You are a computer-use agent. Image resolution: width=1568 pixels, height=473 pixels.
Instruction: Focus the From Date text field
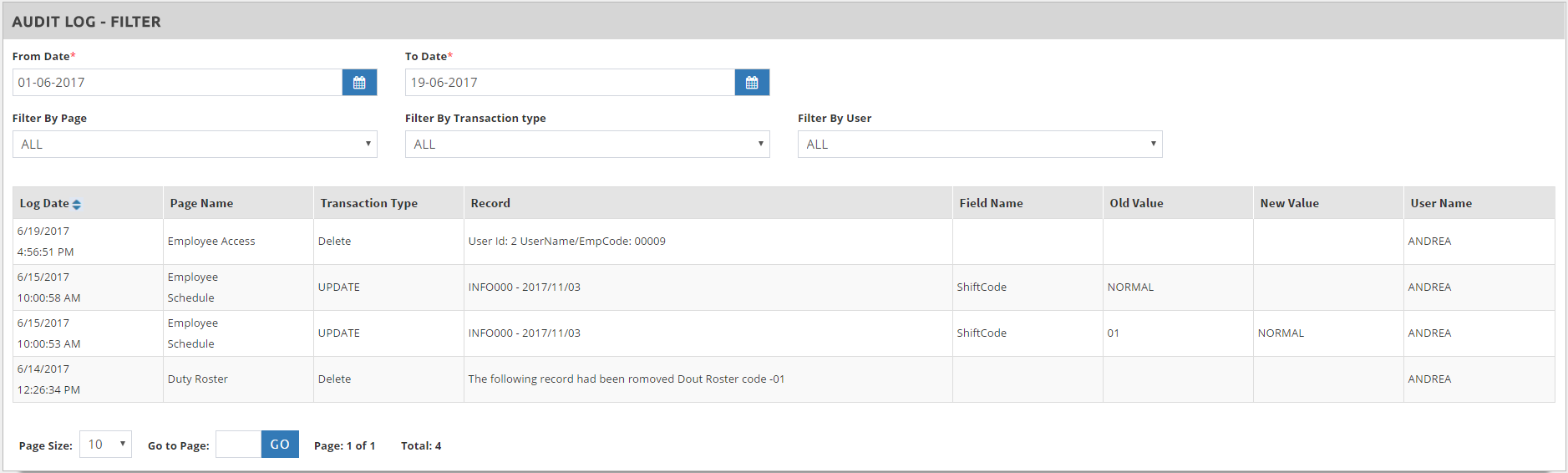coord(177,83)
